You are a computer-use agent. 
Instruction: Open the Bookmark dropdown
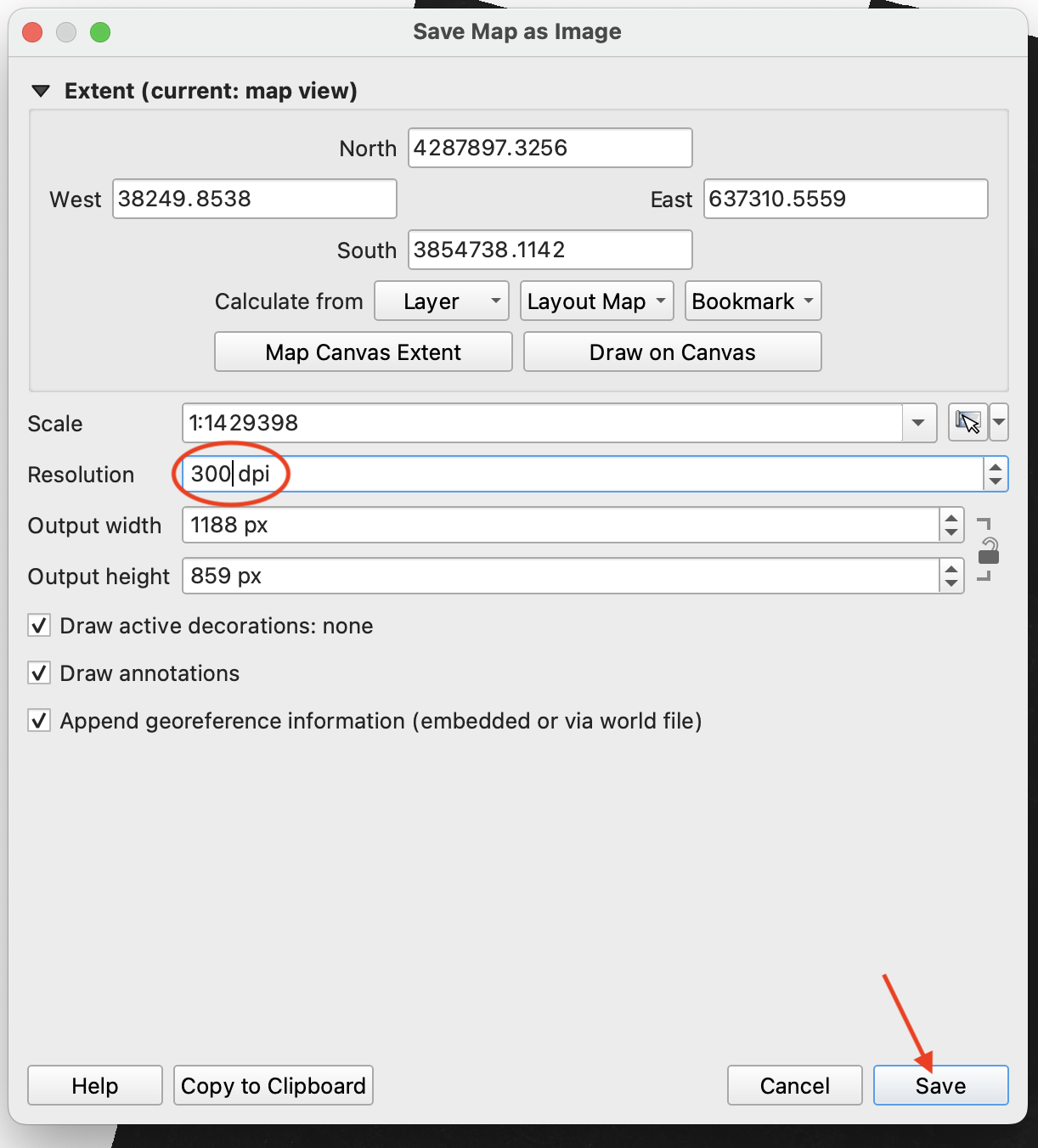click(x=753, y=301)
